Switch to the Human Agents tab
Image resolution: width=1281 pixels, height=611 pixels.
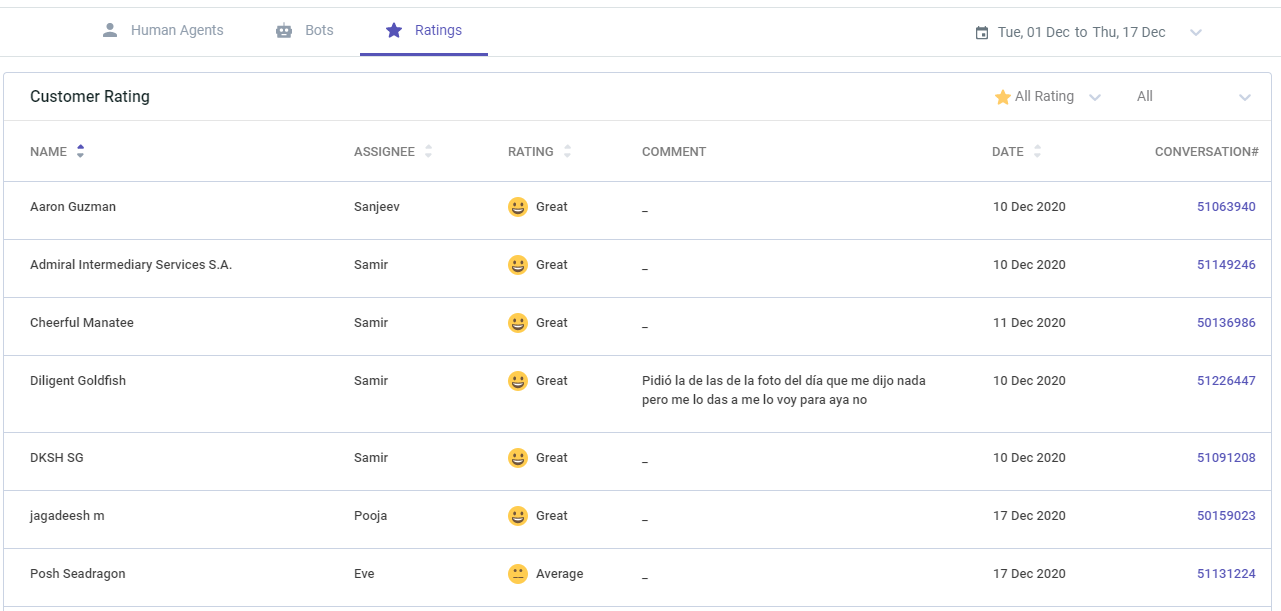pos(162,31)
